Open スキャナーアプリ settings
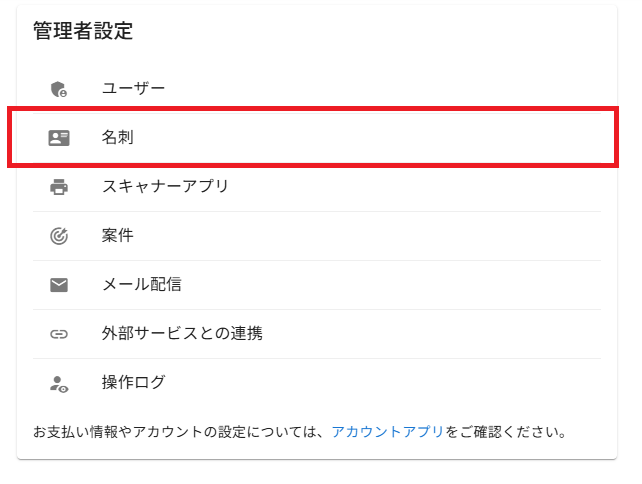 tap(165, 187)
